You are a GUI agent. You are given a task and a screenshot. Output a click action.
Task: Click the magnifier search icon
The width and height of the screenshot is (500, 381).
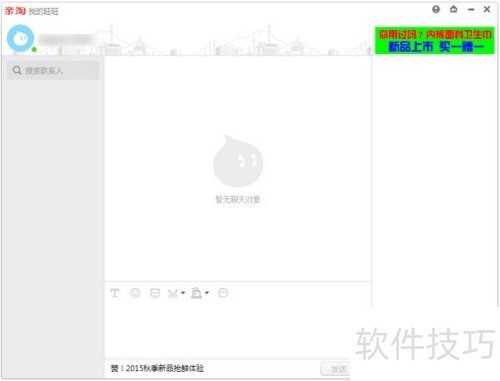pos(17,70)
